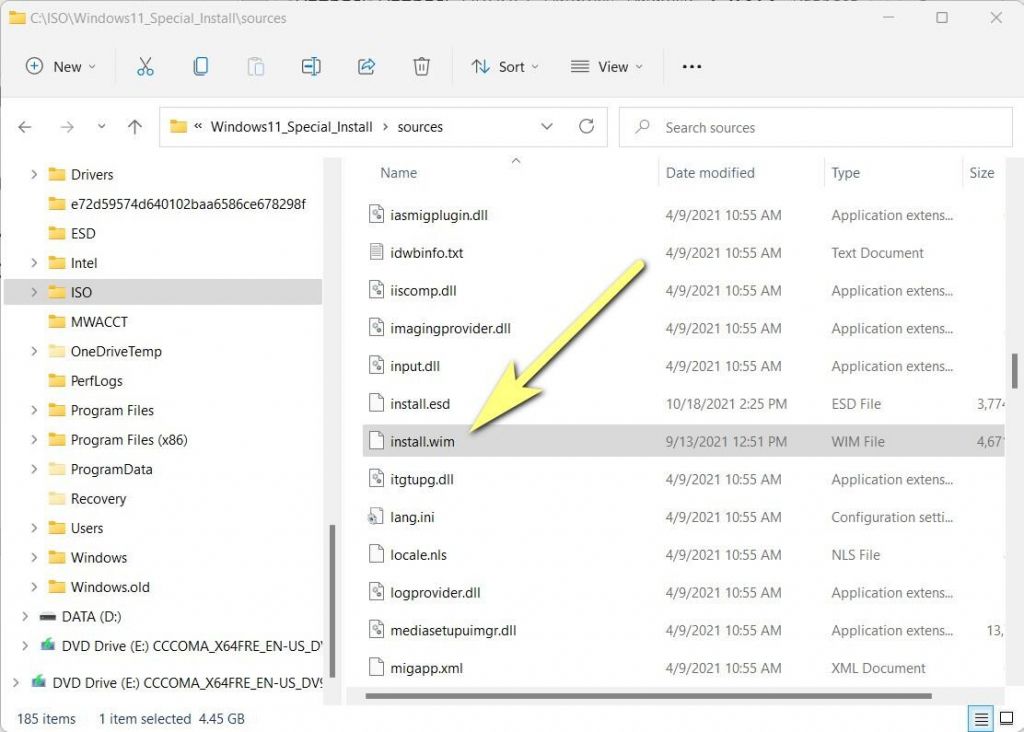Refresh the folder view with the refresh icon

point(587,127)
